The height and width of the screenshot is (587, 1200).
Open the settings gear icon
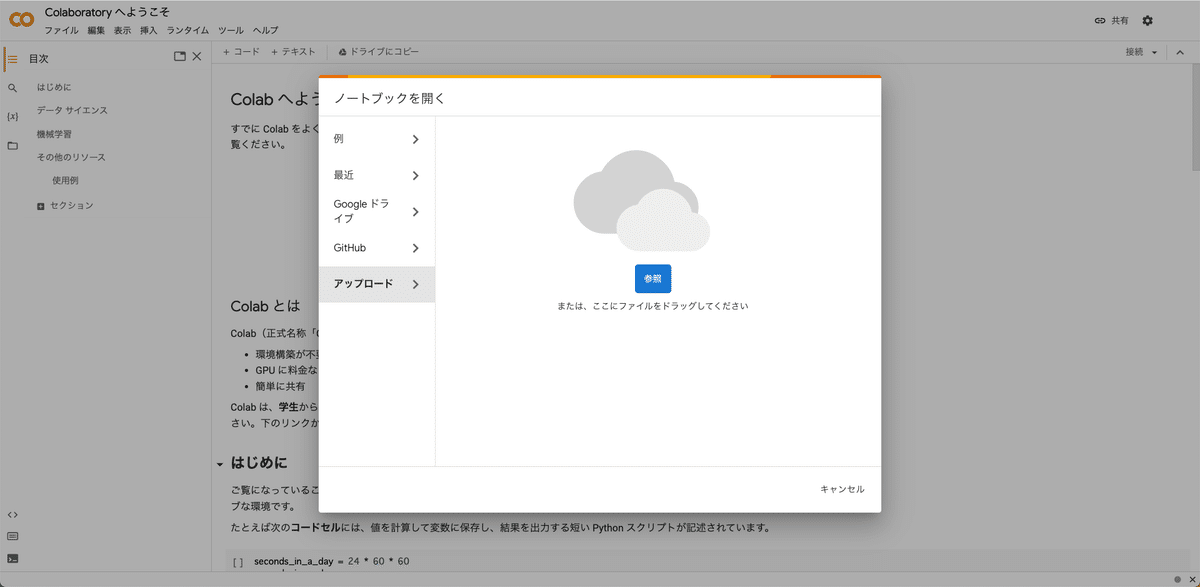tap(1147, 20)
